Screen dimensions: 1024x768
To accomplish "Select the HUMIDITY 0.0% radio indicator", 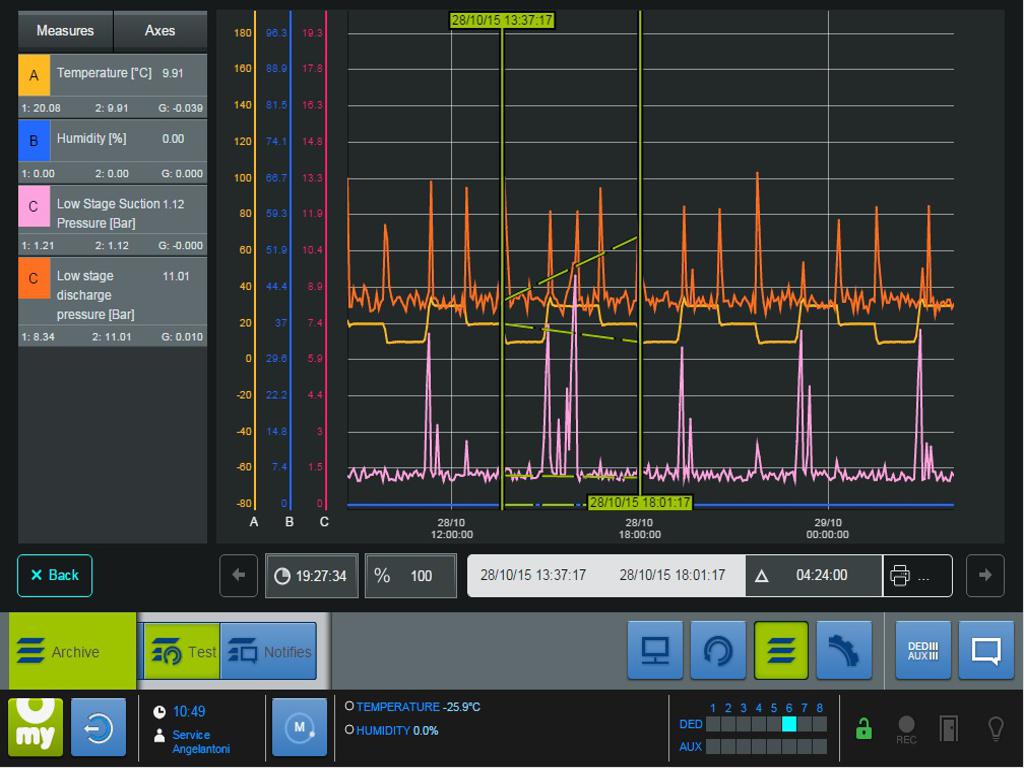I will (x=349, y=730).
